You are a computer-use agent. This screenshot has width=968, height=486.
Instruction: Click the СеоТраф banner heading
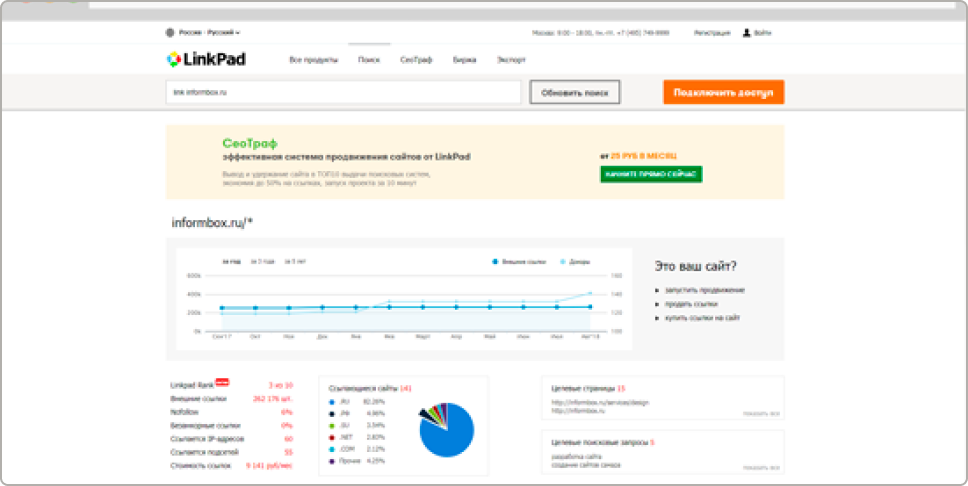click(250, 143)
